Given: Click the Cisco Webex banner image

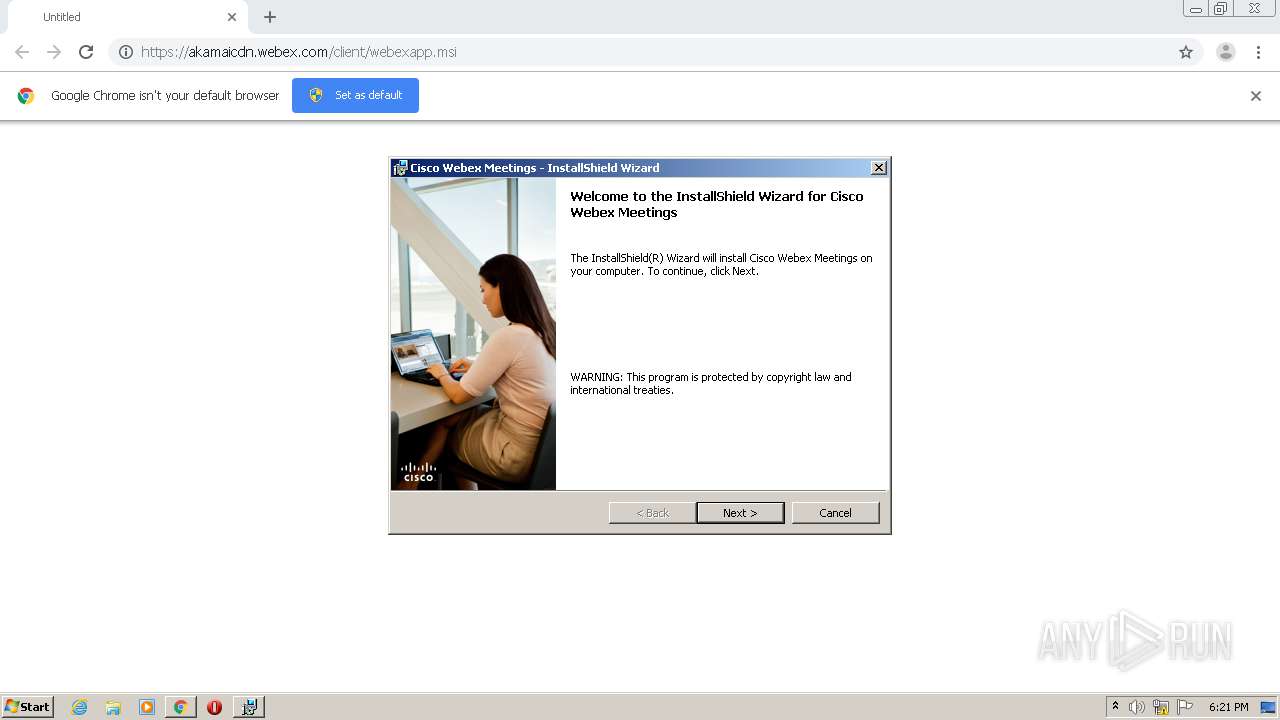Looking at the screenshot, I should 473,334.
